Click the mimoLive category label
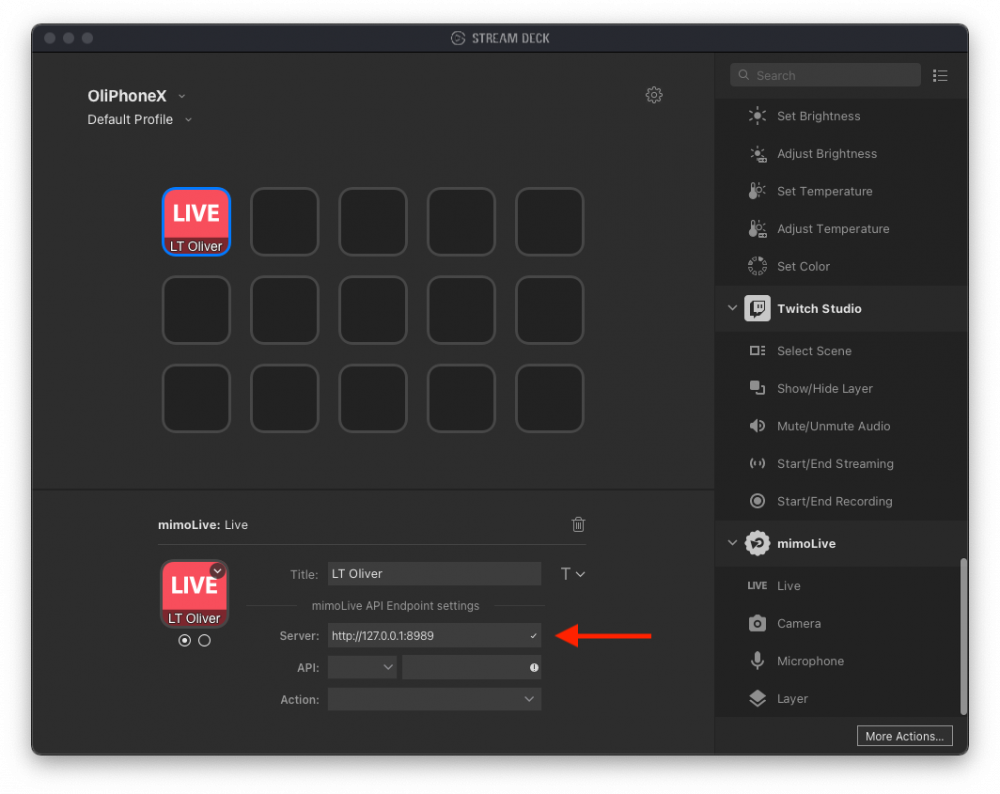 coord(806,543)
